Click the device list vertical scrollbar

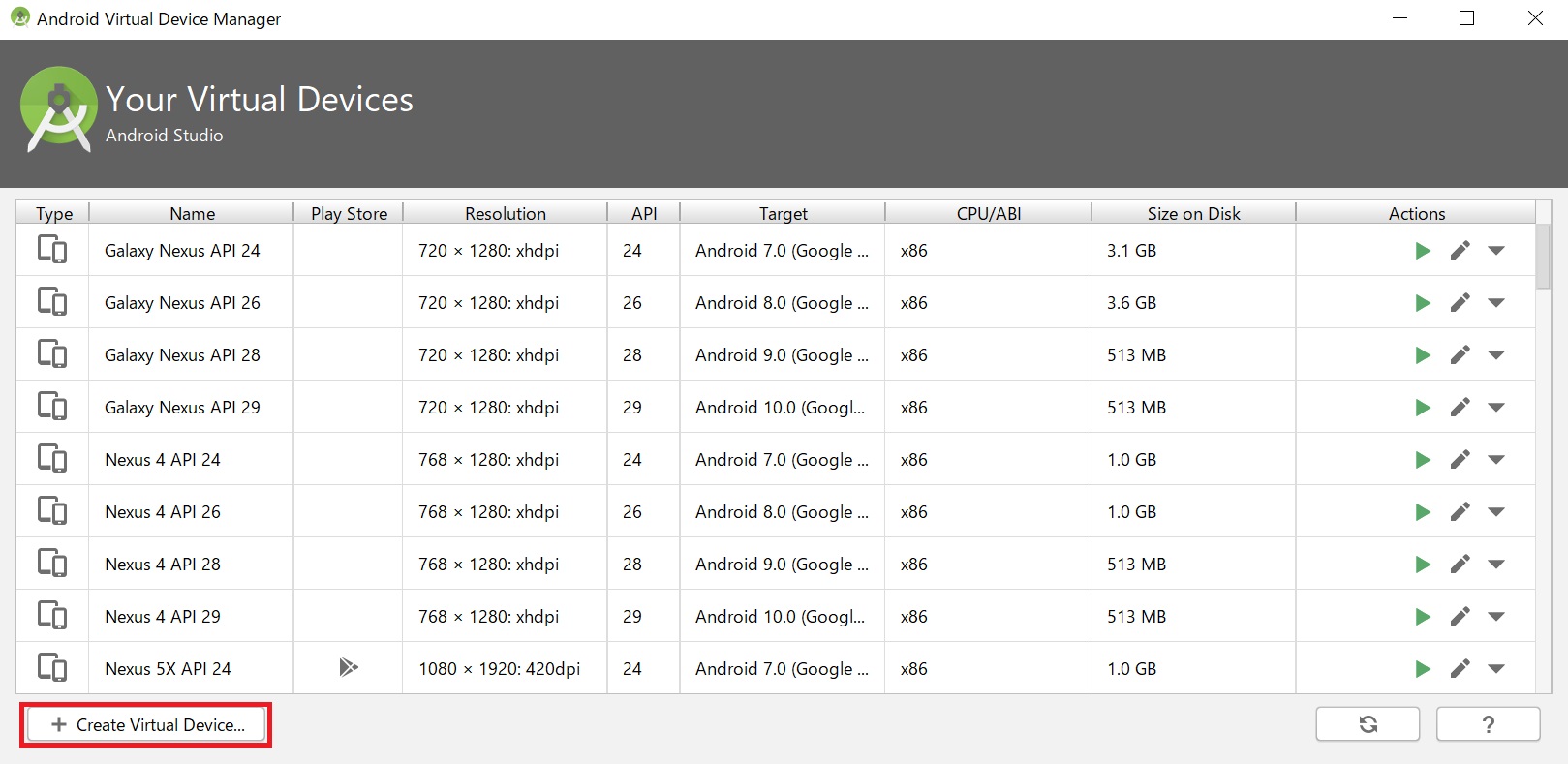1543,257
